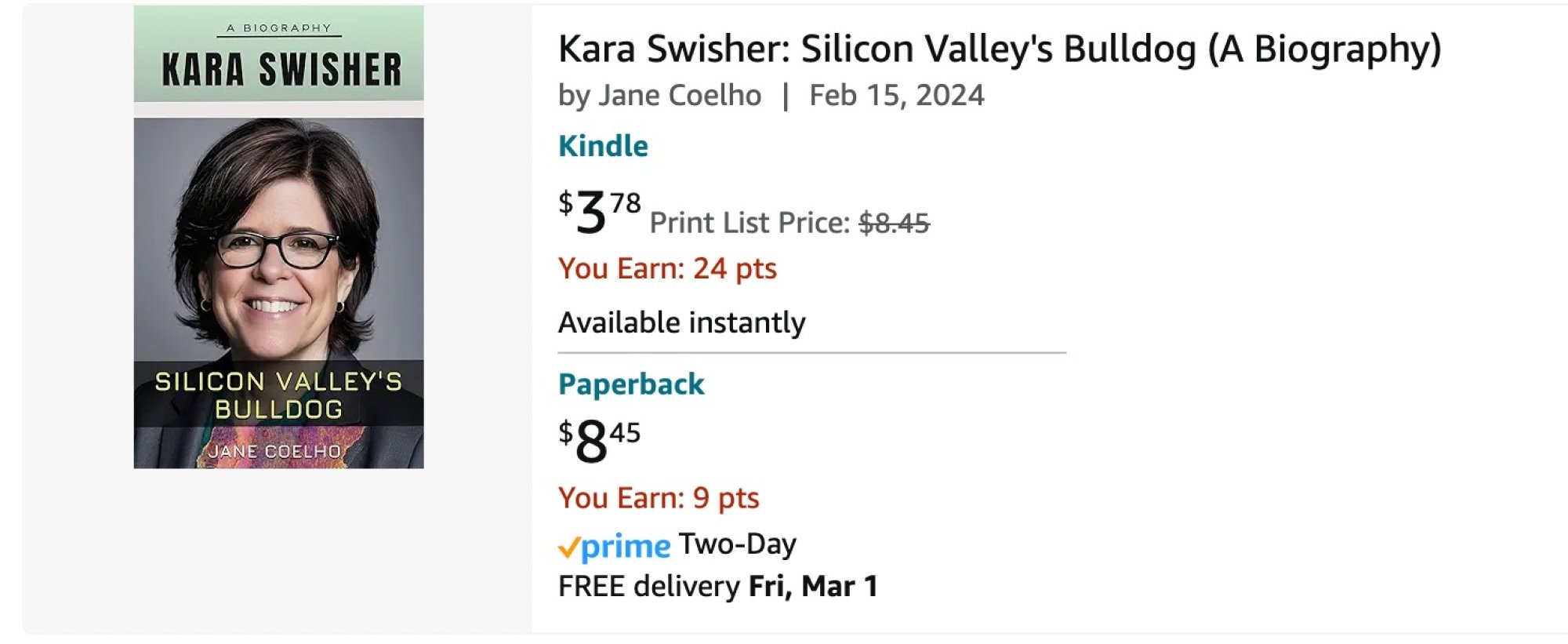Click the 'A Biography' text on cover
Viewport: 1568px width, 644px height.
279,25
